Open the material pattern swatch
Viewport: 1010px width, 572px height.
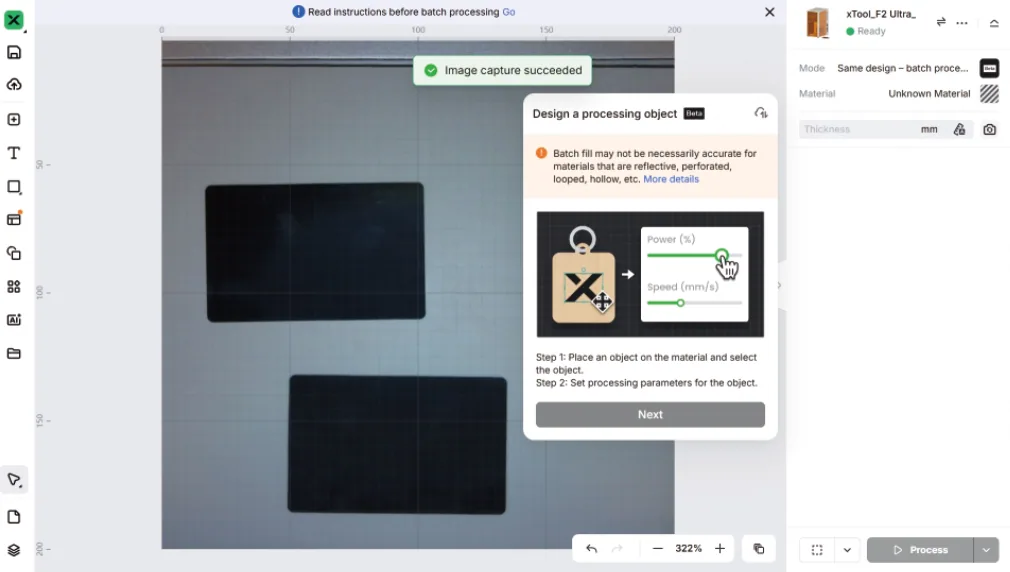click(989, 94)
